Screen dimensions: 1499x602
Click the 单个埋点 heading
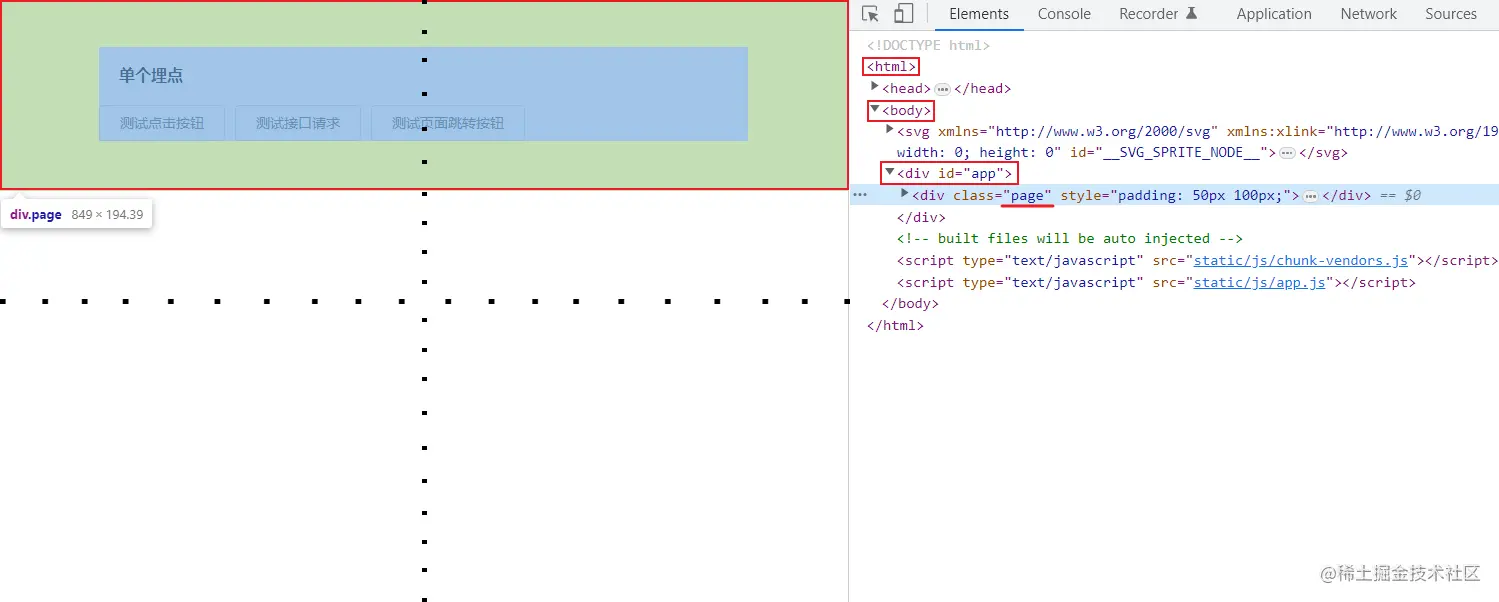coord(151,76)
